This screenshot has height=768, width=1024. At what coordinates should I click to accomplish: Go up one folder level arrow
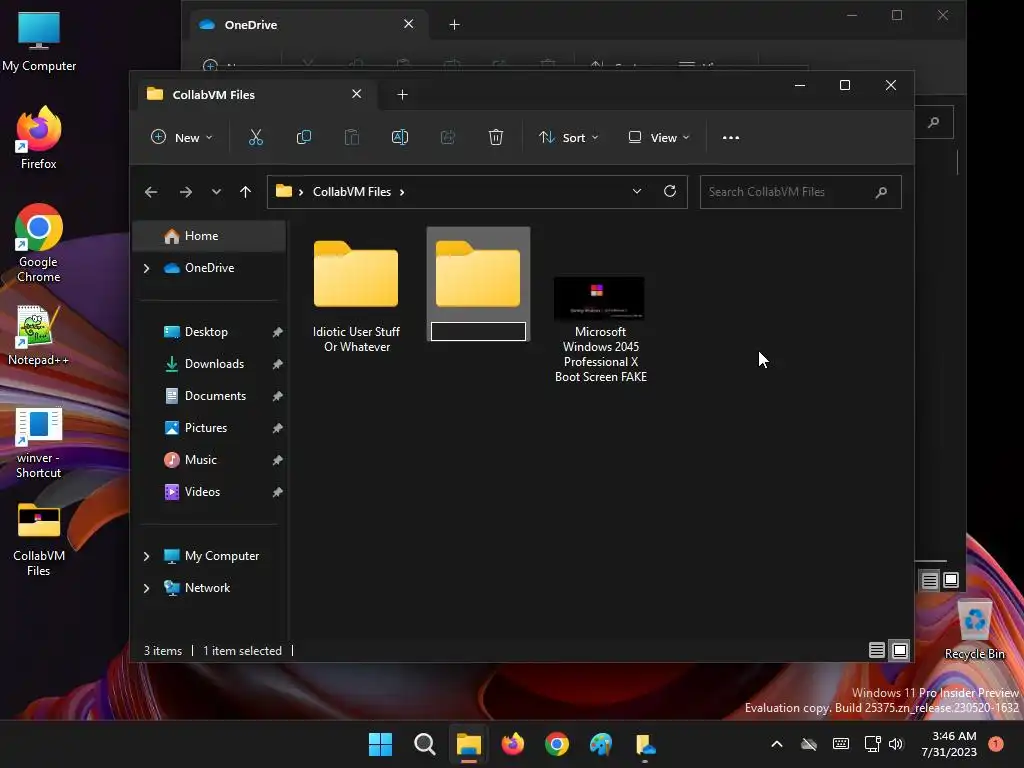click(x=246, y=192)
